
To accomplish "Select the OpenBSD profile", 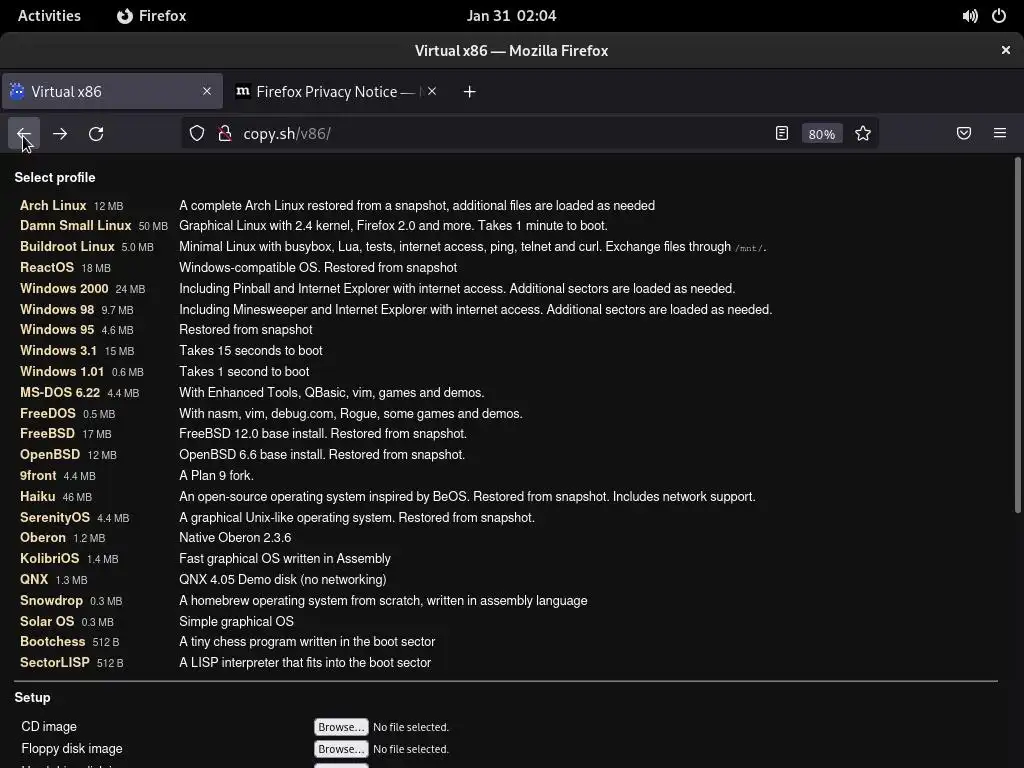I will click(x=50, y=454).
